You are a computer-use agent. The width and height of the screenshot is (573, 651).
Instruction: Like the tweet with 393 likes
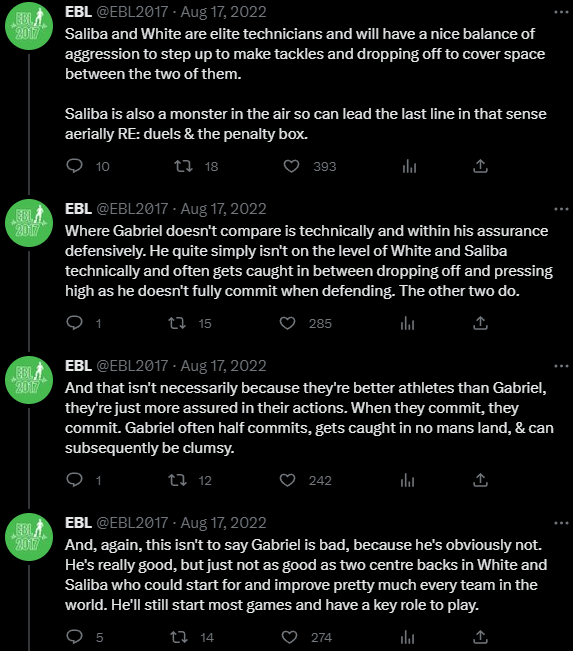coord(291,166)
